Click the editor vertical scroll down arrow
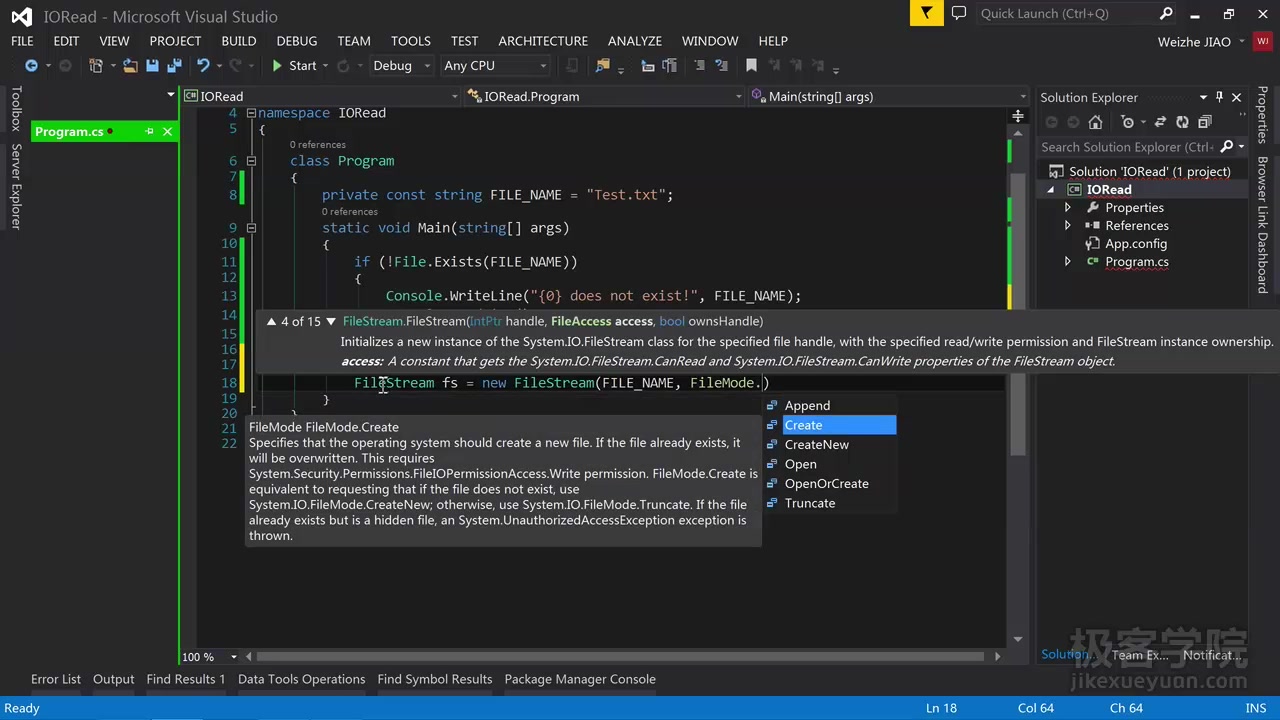Image resolution: width=1280 pixels, height=720 pixels. [1018, 638]
